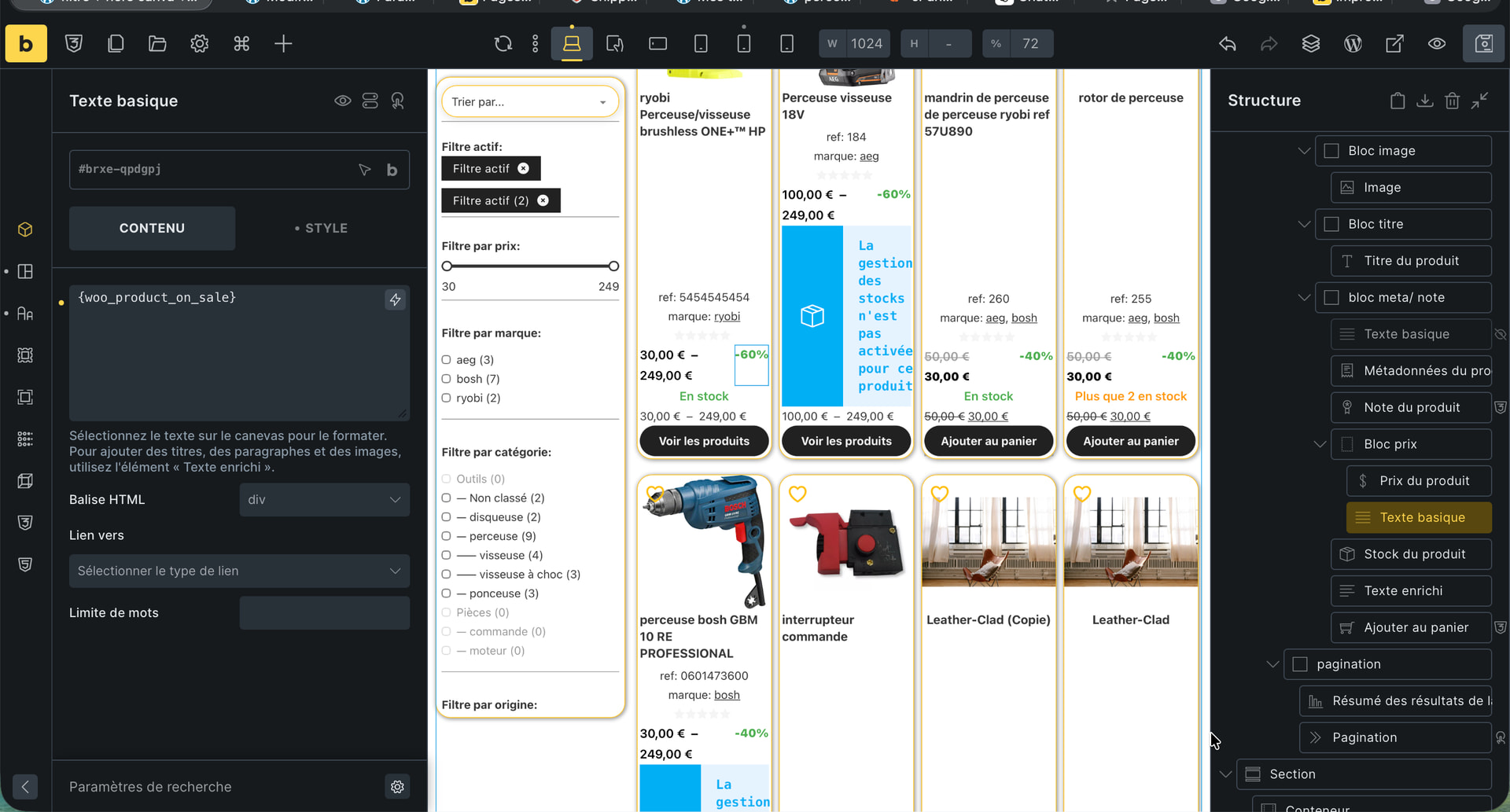Open the settings gear in top toolbar
This screenshot has height=812, width=1510.
[200, 44]
